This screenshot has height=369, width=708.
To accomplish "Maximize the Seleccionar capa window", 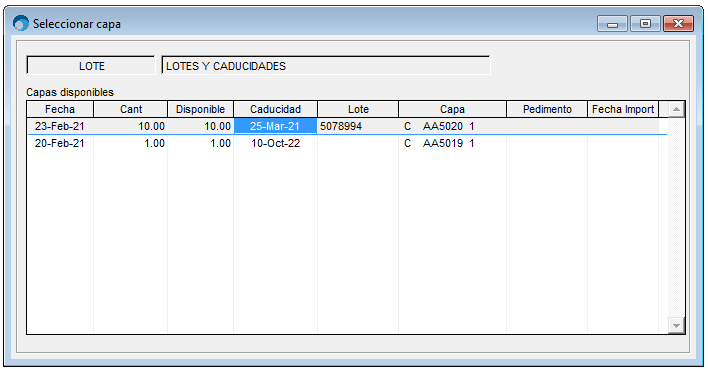I will [x=645, y=23].
